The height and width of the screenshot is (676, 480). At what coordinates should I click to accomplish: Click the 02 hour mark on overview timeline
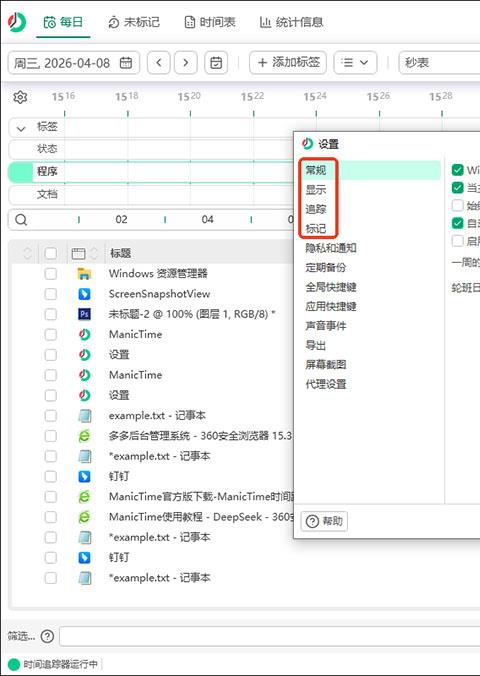click(121, 220)
